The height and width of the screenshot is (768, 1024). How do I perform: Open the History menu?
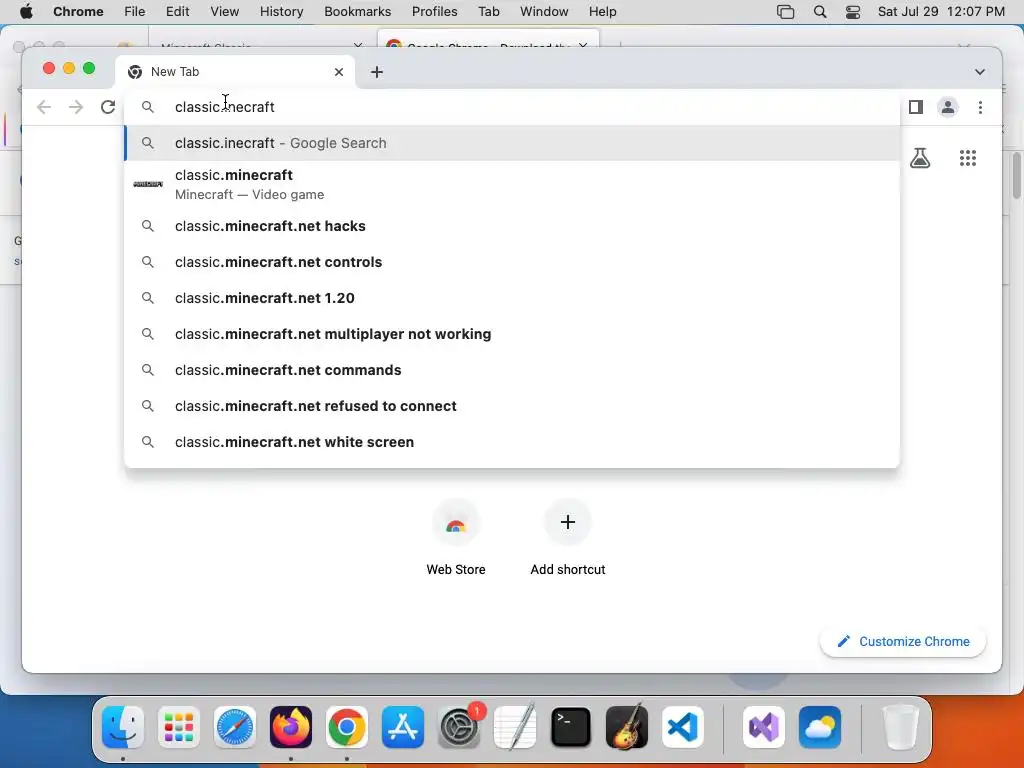[281, 12]
